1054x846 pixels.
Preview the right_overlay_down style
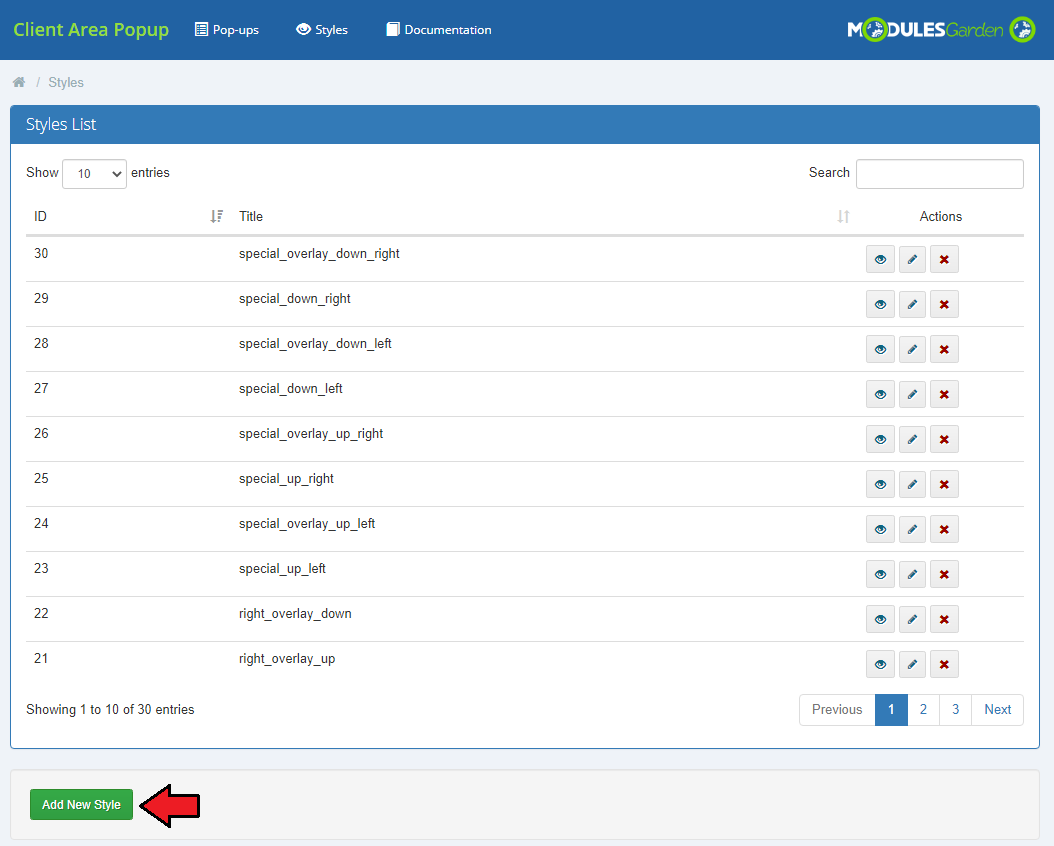tap(880, 620)
